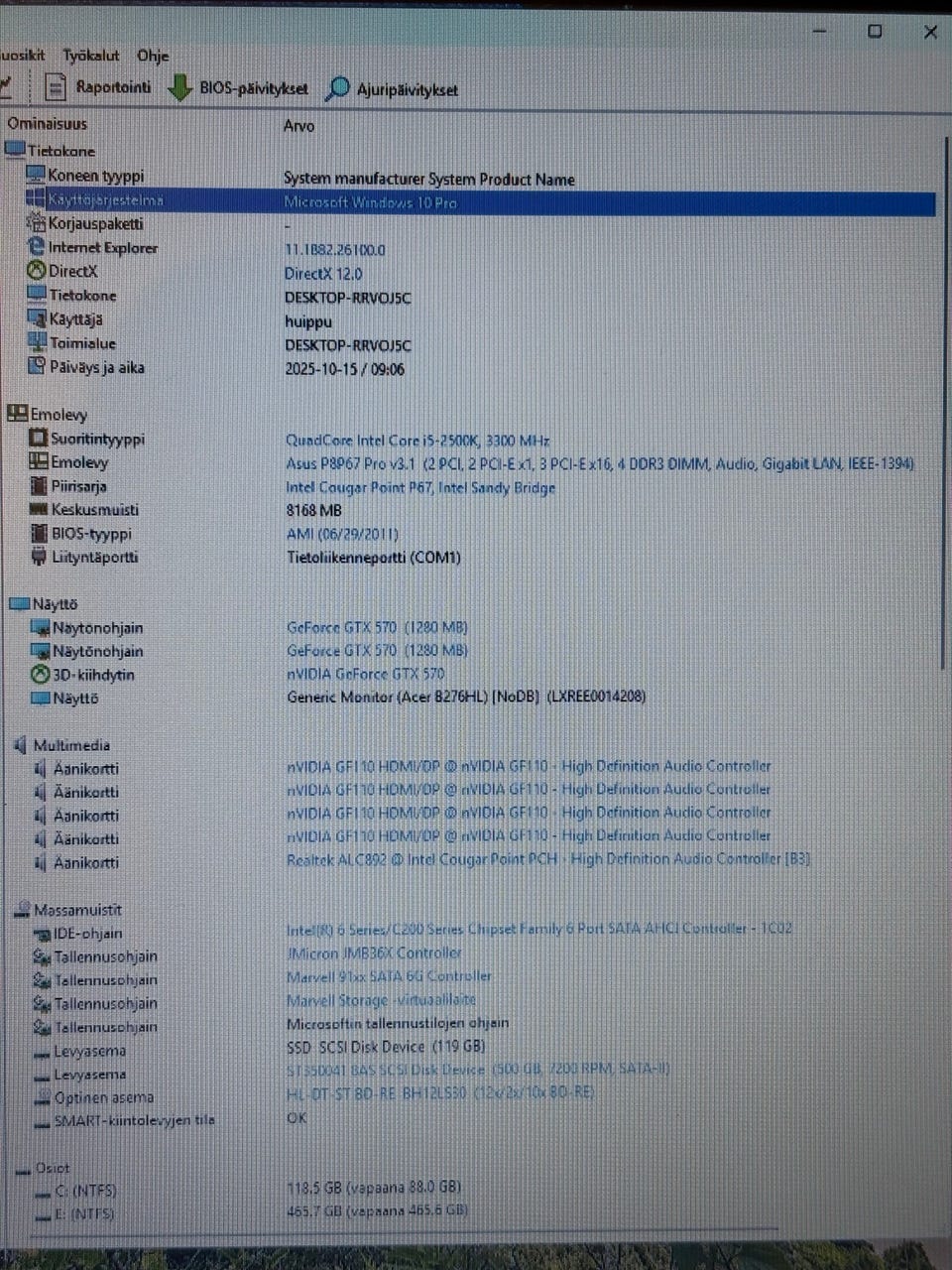Select the Näyttö group header icon
Image resolution: width=952 pixels, height=1270 pixels.
(x=19, y=603)
